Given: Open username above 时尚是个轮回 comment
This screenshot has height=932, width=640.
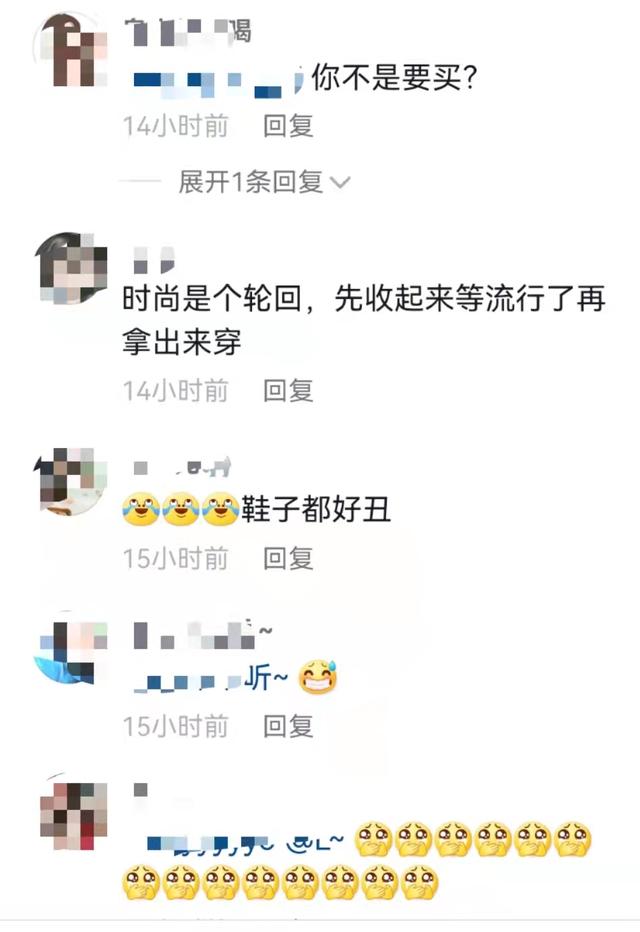Looking at the screenshot, I should (153, 260).
